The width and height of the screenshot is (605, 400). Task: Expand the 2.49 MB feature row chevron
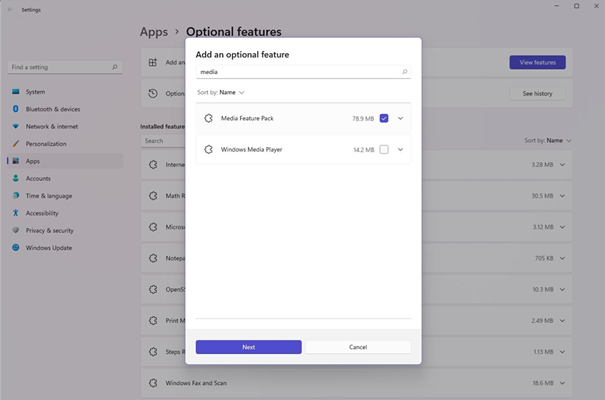coord(562,321)
